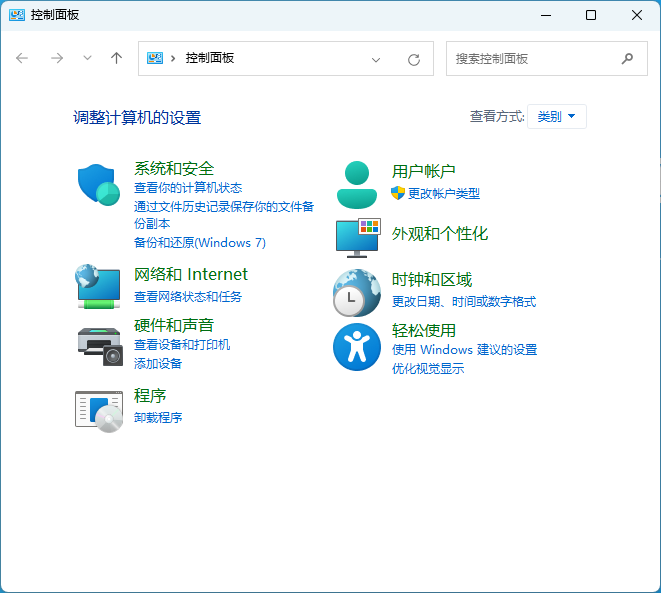661x593 pixels.
Task: Open the Network and Internet globe icon
Action: tap(98, 287)
